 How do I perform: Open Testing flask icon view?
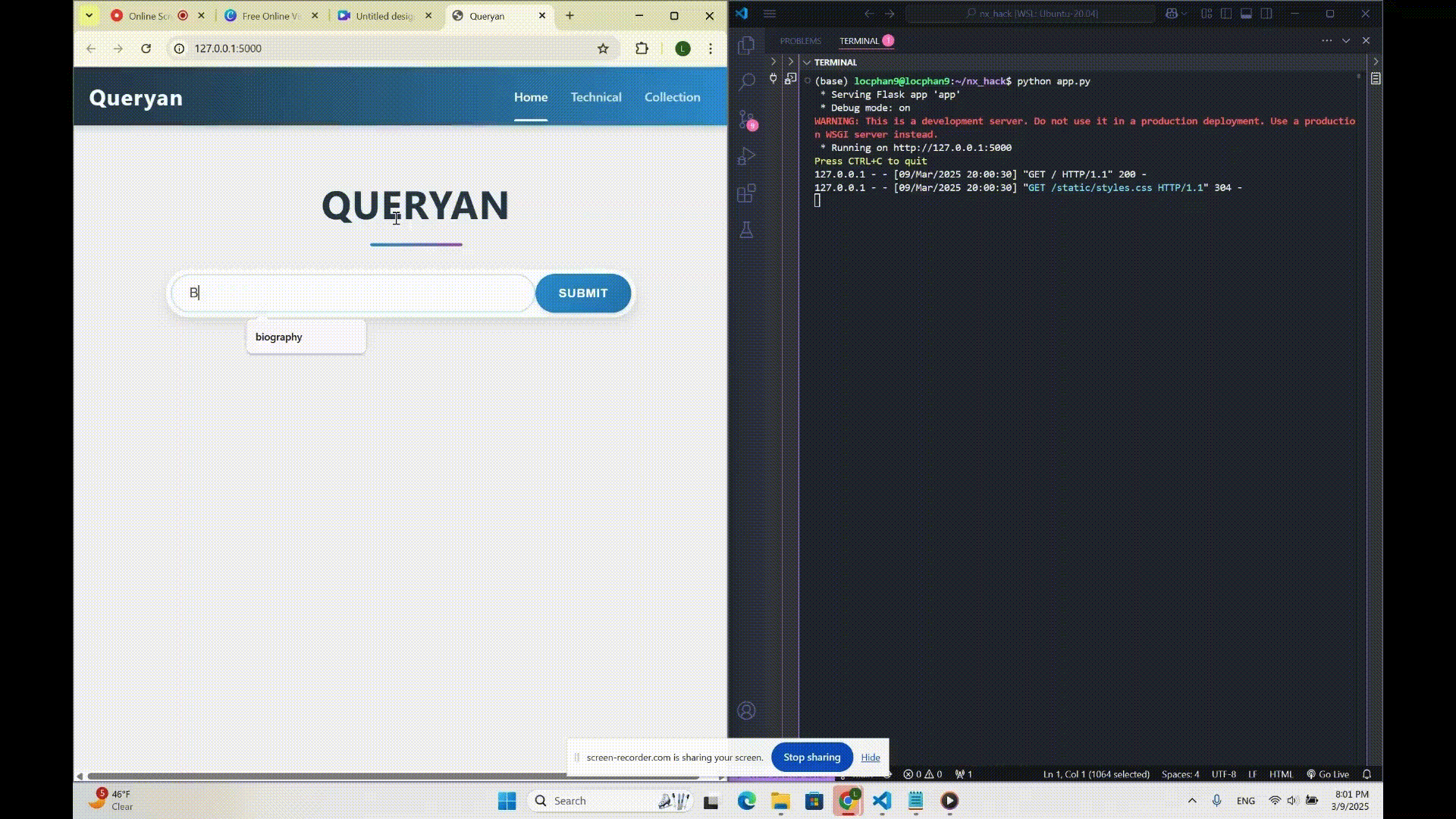(746, 230)
